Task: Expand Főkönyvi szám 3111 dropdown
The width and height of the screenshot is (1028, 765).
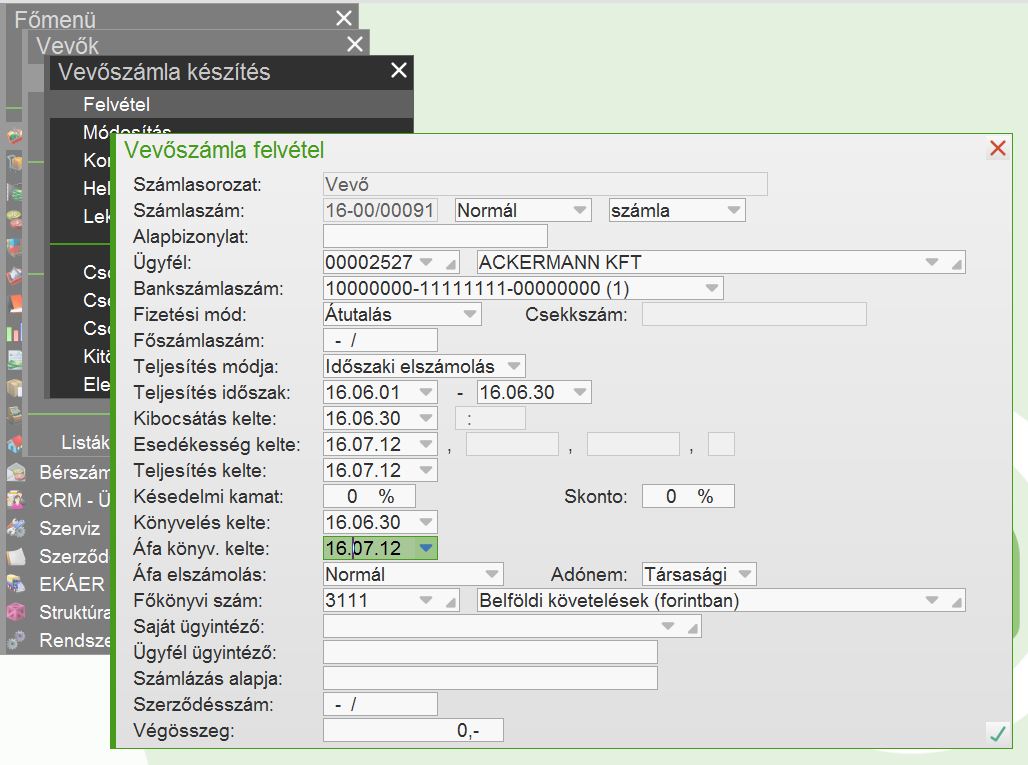Action: (x=426, y=600)
